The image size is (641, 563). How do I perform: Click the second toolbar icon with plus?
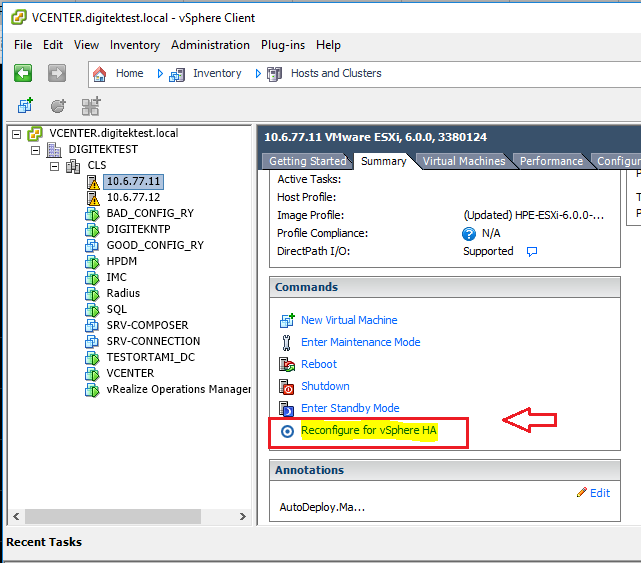point(58,106)
